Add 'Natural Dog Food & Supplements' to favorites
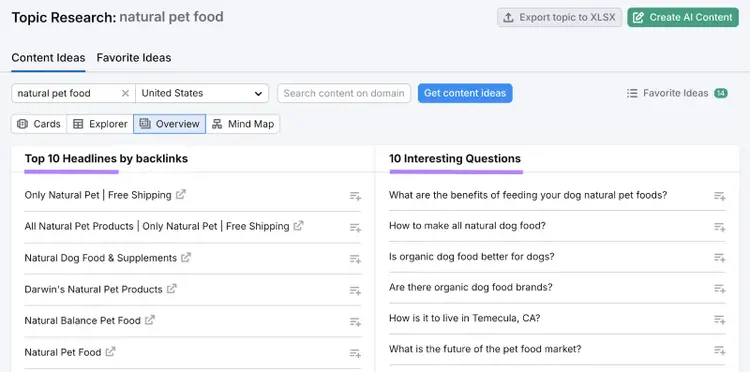The image size is (750, 372). pos(355,259)
